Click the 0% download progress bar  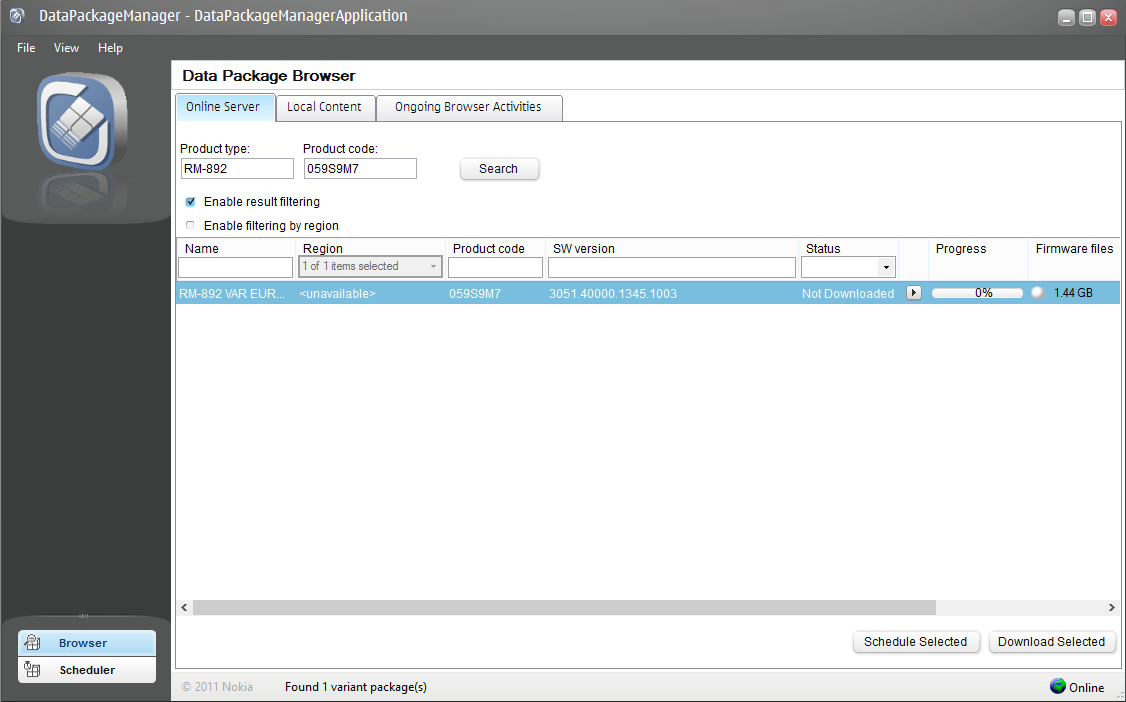[977, 293]
